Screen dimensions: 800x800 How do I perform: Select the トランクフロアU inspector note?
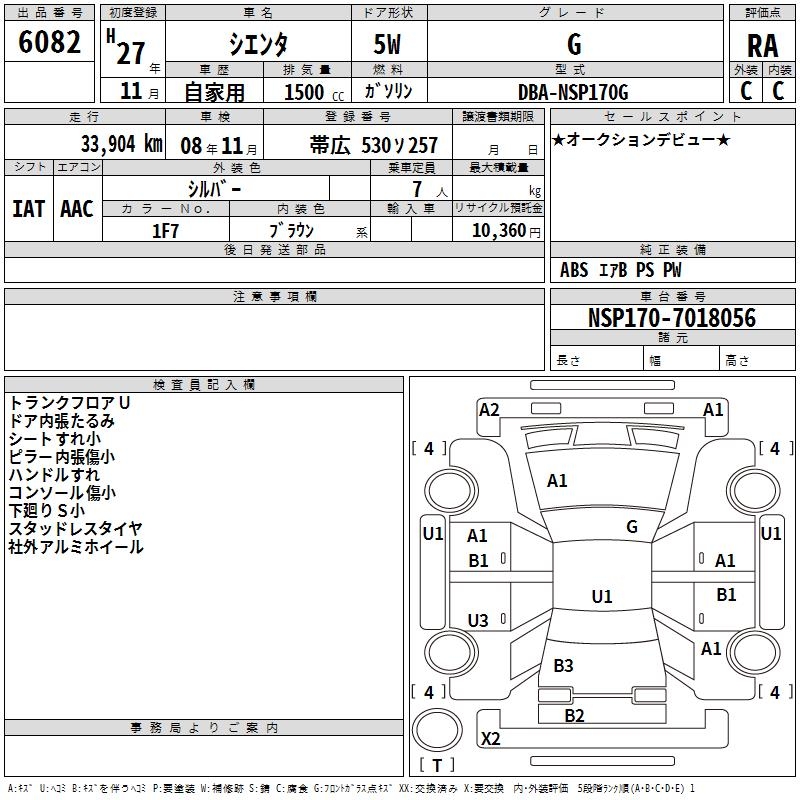70,402
